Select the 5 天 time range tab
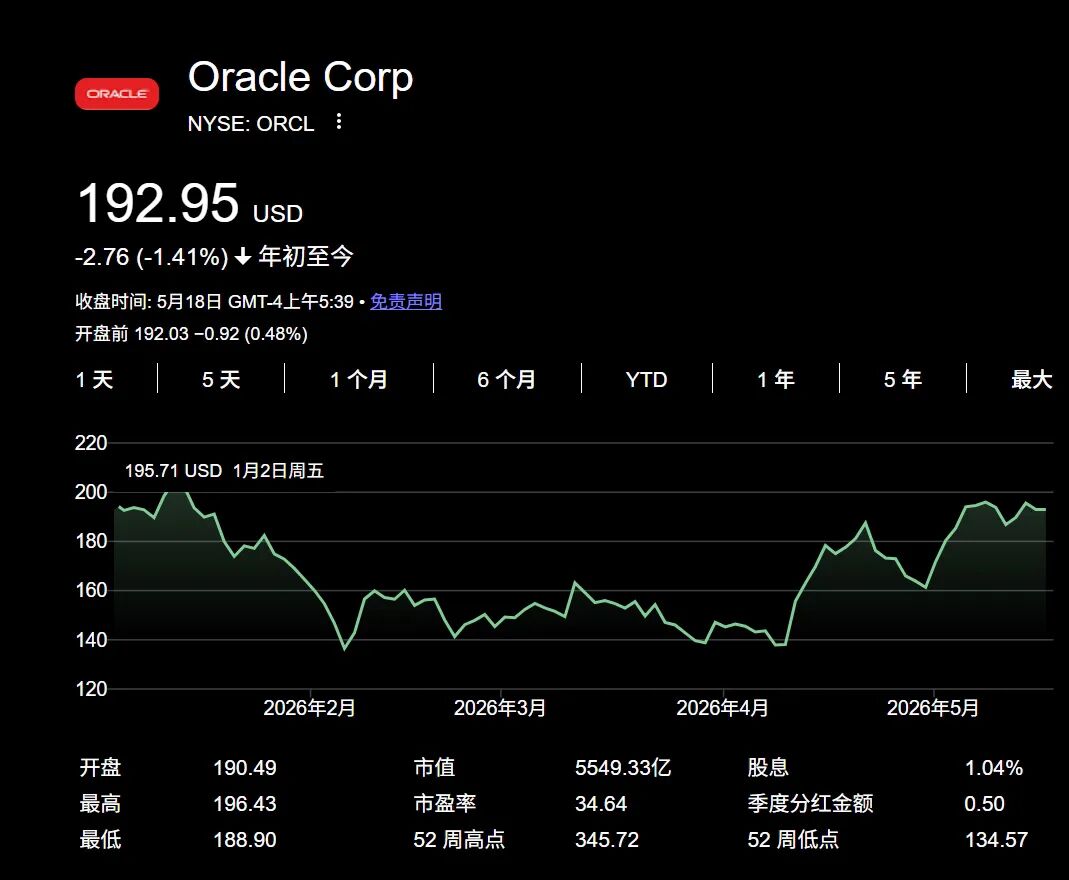Screen dimensions: 1069x880 click(x=221, y=379)
